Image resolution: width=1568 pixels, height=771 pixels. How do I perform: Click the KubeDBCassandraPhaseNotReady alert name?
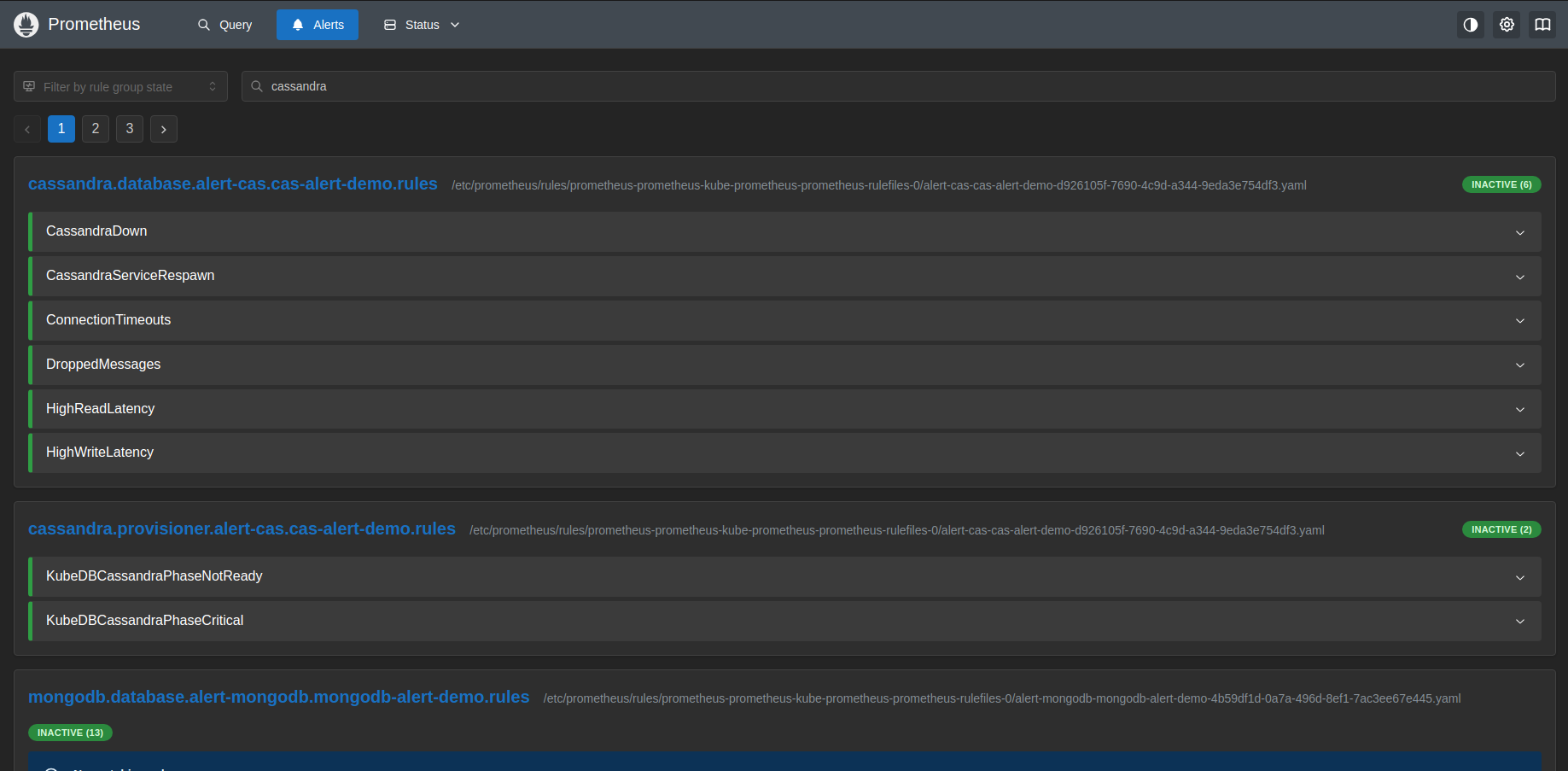pos(154,576)
